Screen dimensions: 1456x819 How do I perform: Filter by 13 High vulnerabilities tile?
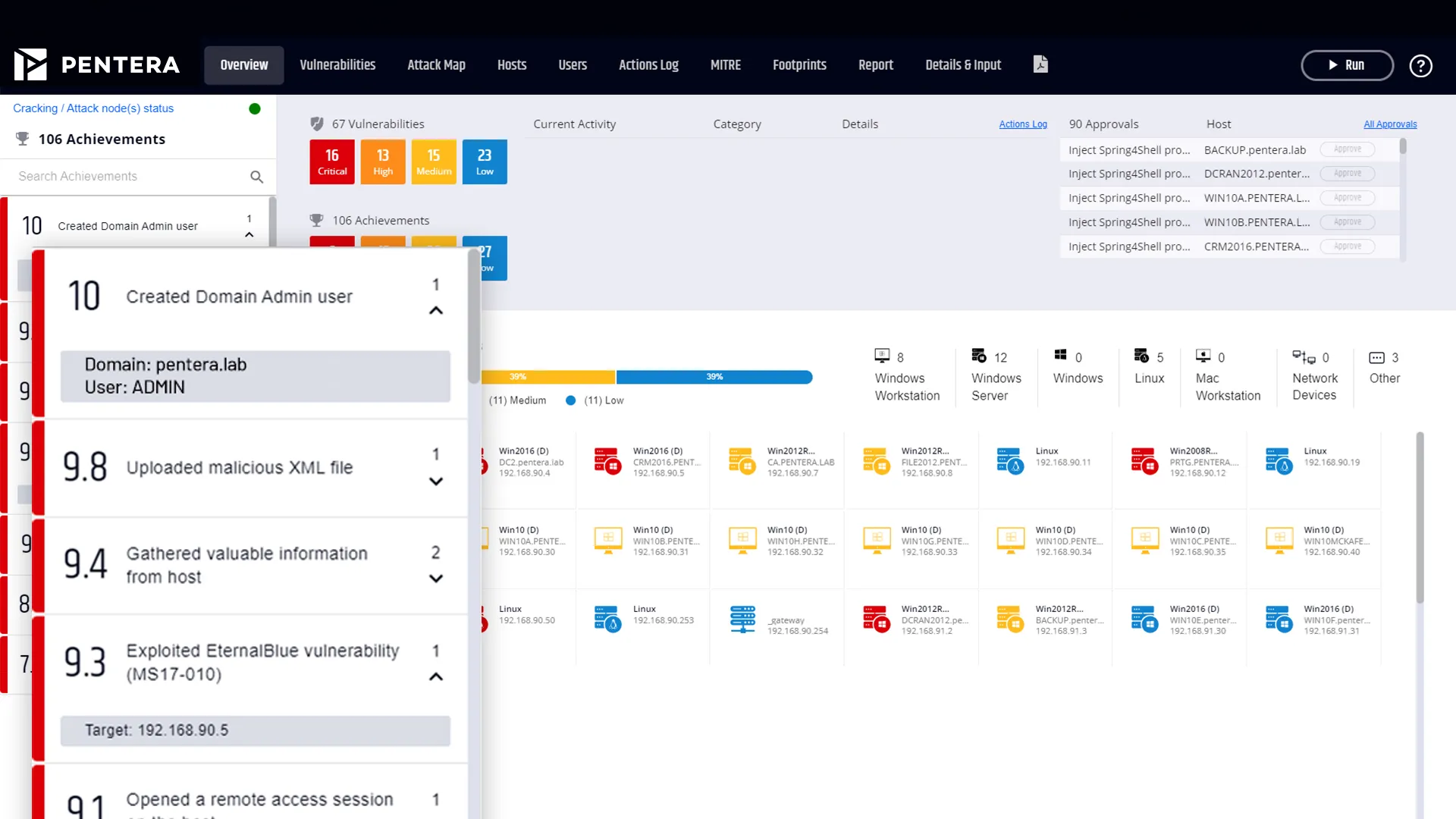coord(383,162)
